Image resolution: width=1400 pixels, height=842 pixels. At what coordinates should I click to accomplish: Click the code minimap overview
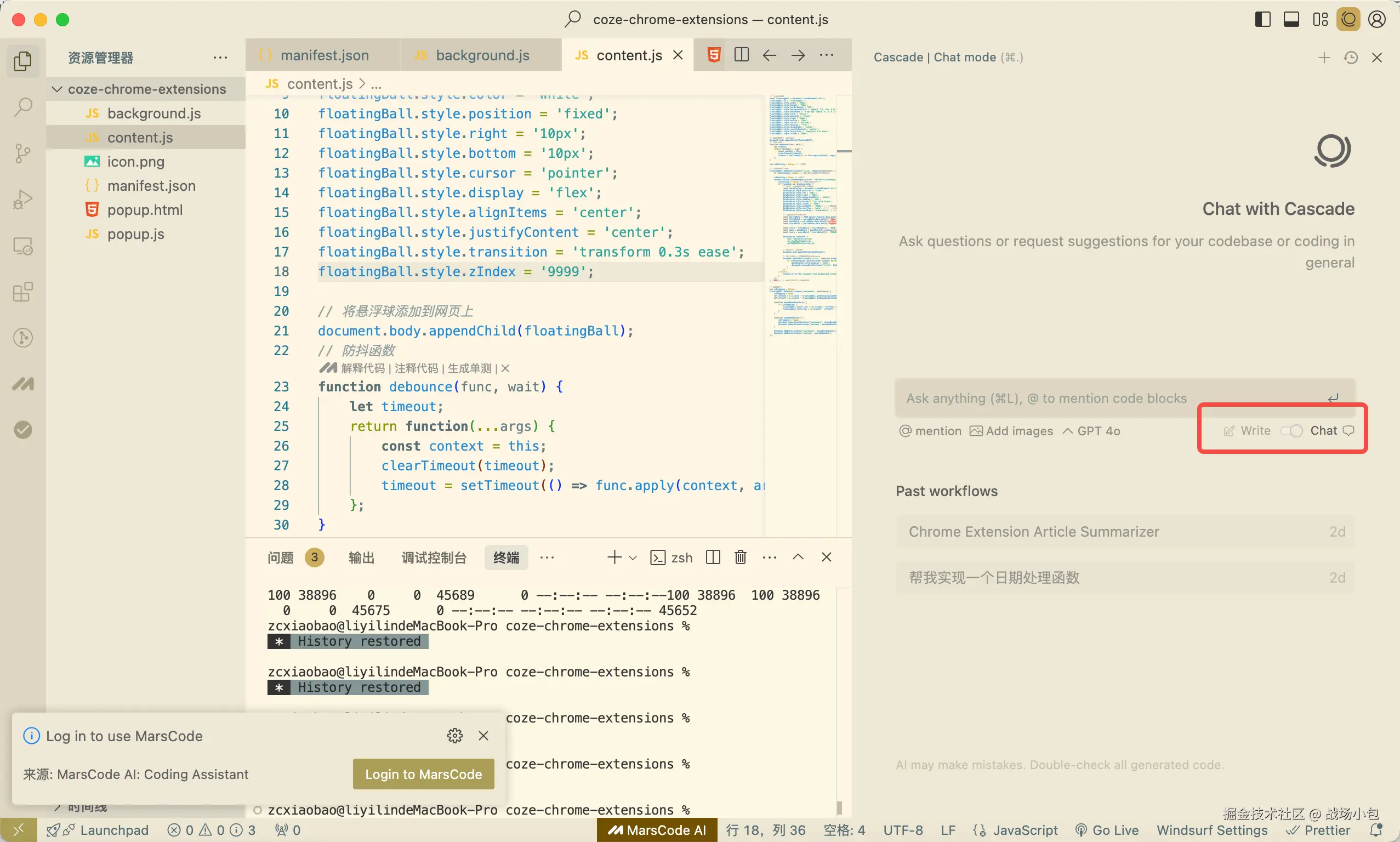point(802,215)
